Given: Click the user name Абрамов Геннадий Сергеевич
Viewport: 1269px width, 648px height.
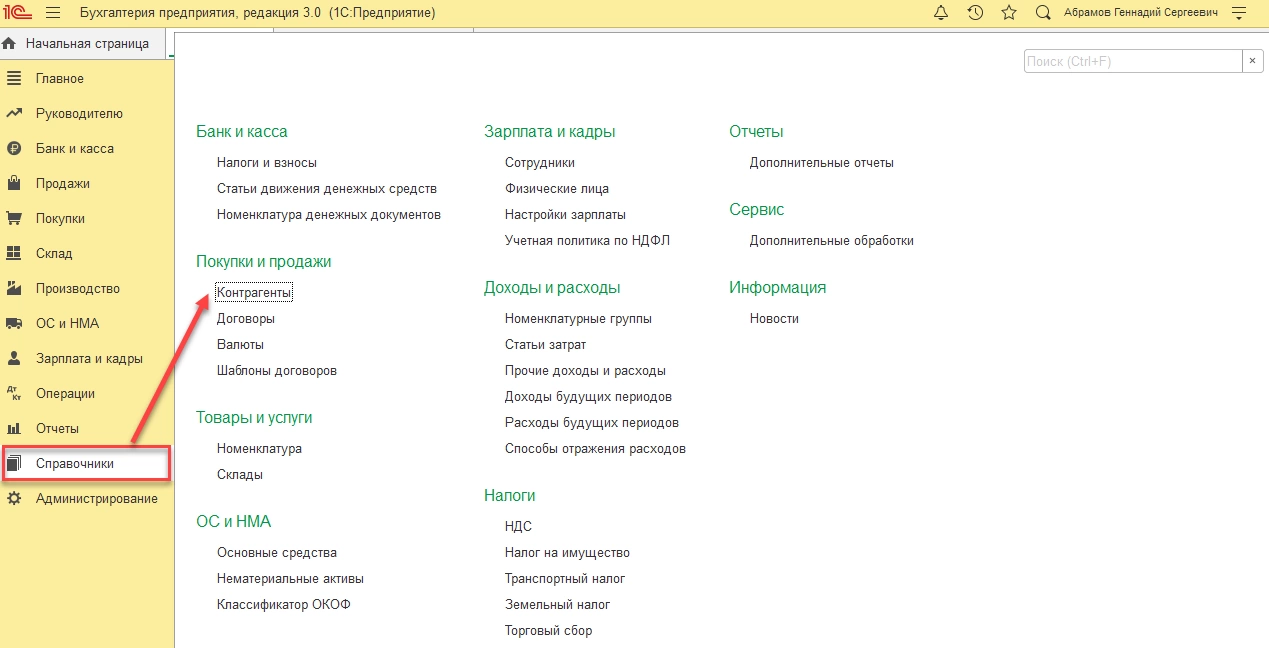Looking at the screenshot, I should click(x=1141, y=13).
